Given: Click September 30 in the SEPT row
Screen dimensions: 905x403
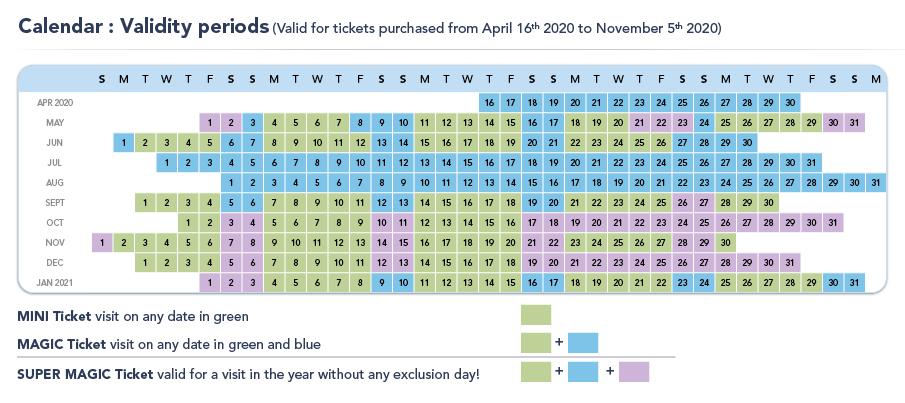Looking at the screenshot, I should (768, 202).
